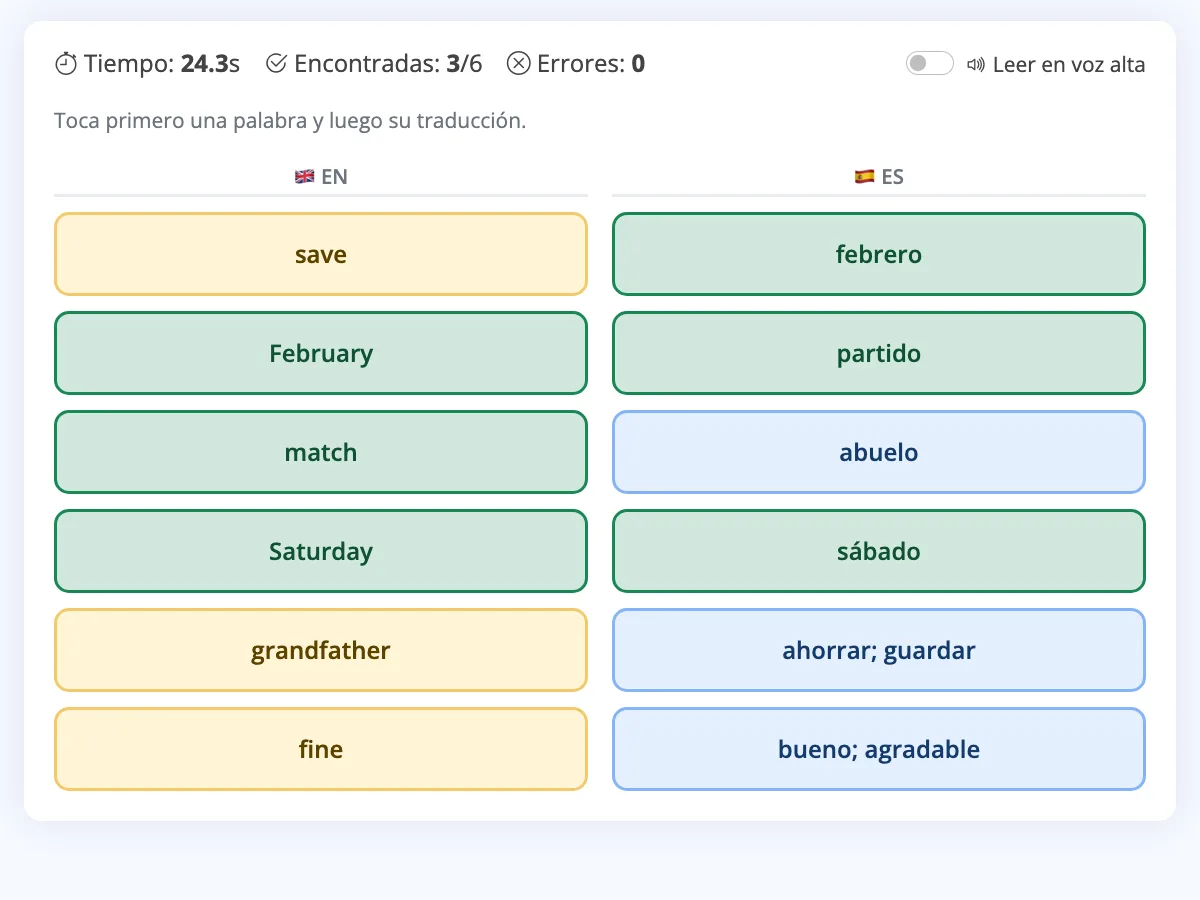Screen dimensions: 1200x900
Task: Click the Encontradas 3/6 counter text
Action: tap(388, 64)
